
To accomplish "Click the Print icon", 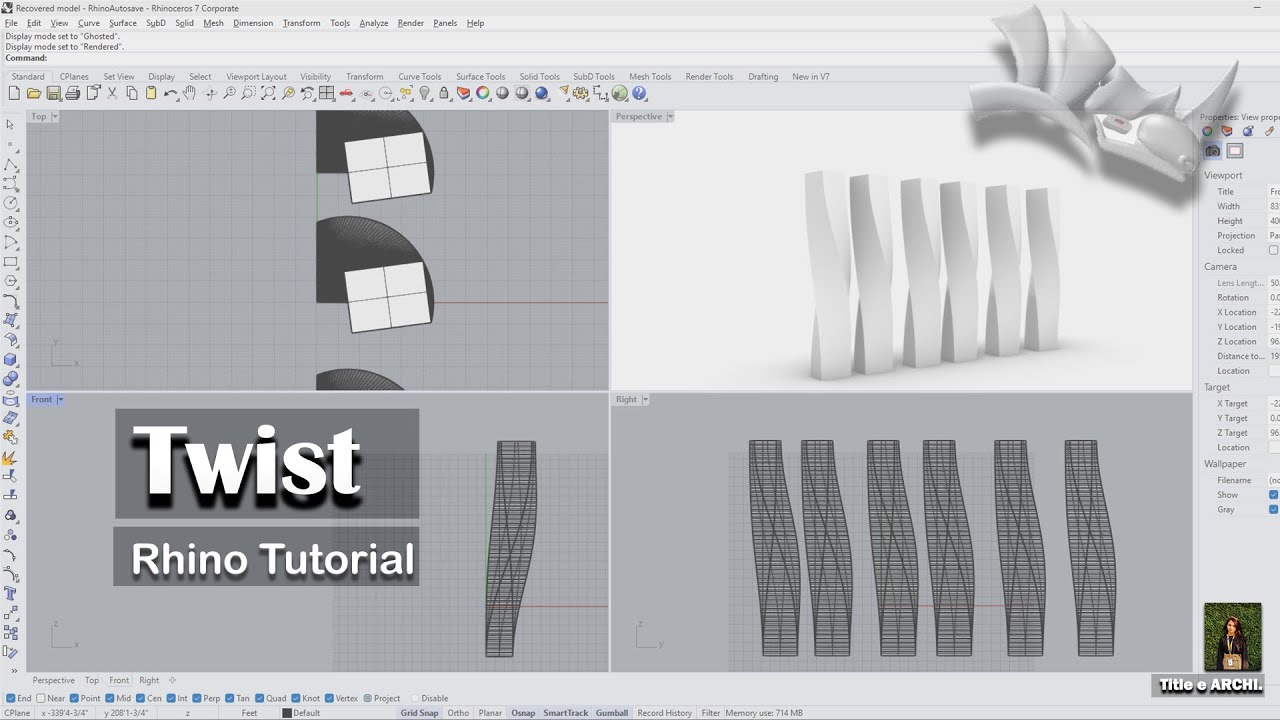I will [x=72, y=93].
